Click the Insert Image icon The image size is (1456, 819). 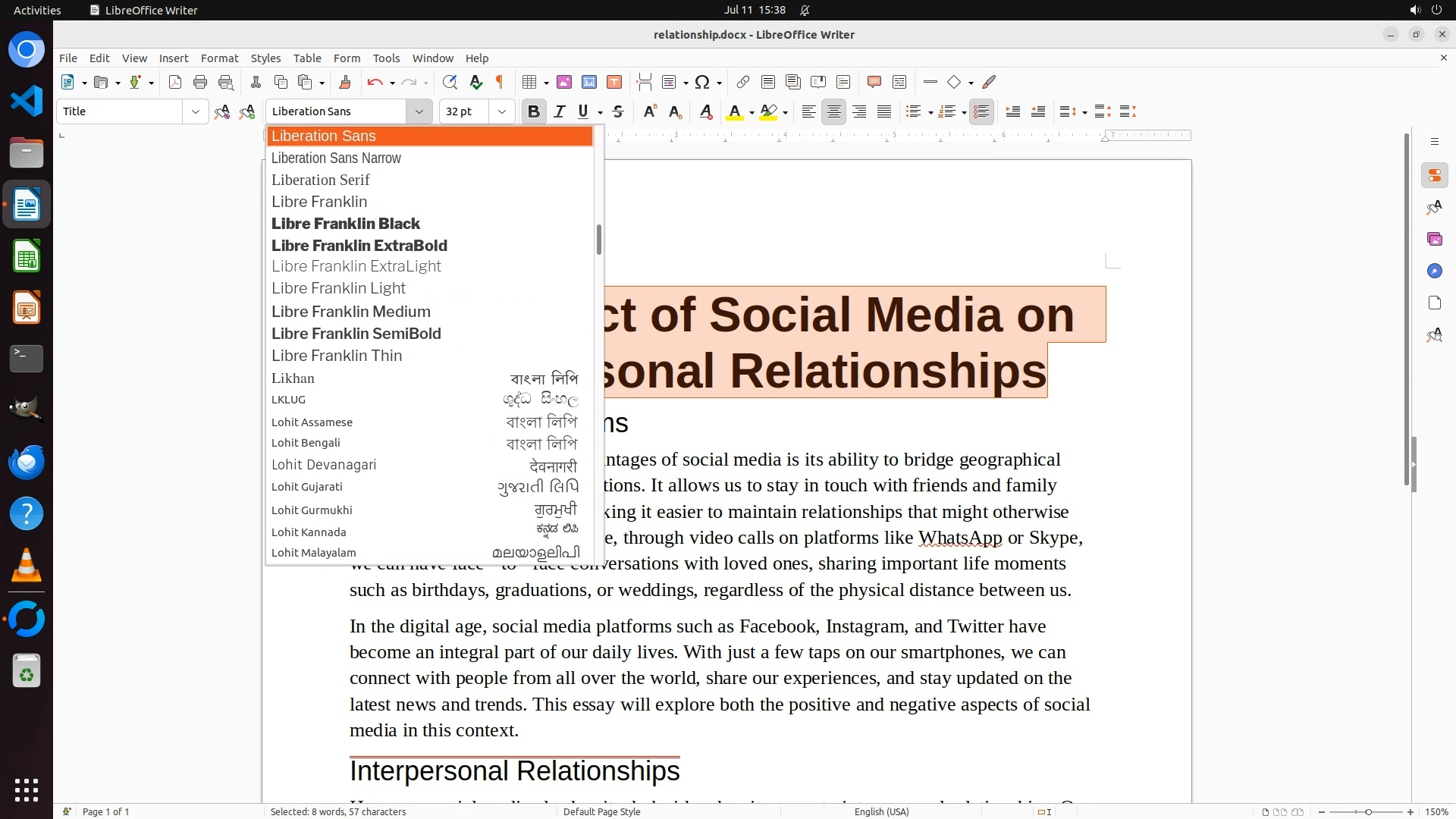click(x=564, y=82)
